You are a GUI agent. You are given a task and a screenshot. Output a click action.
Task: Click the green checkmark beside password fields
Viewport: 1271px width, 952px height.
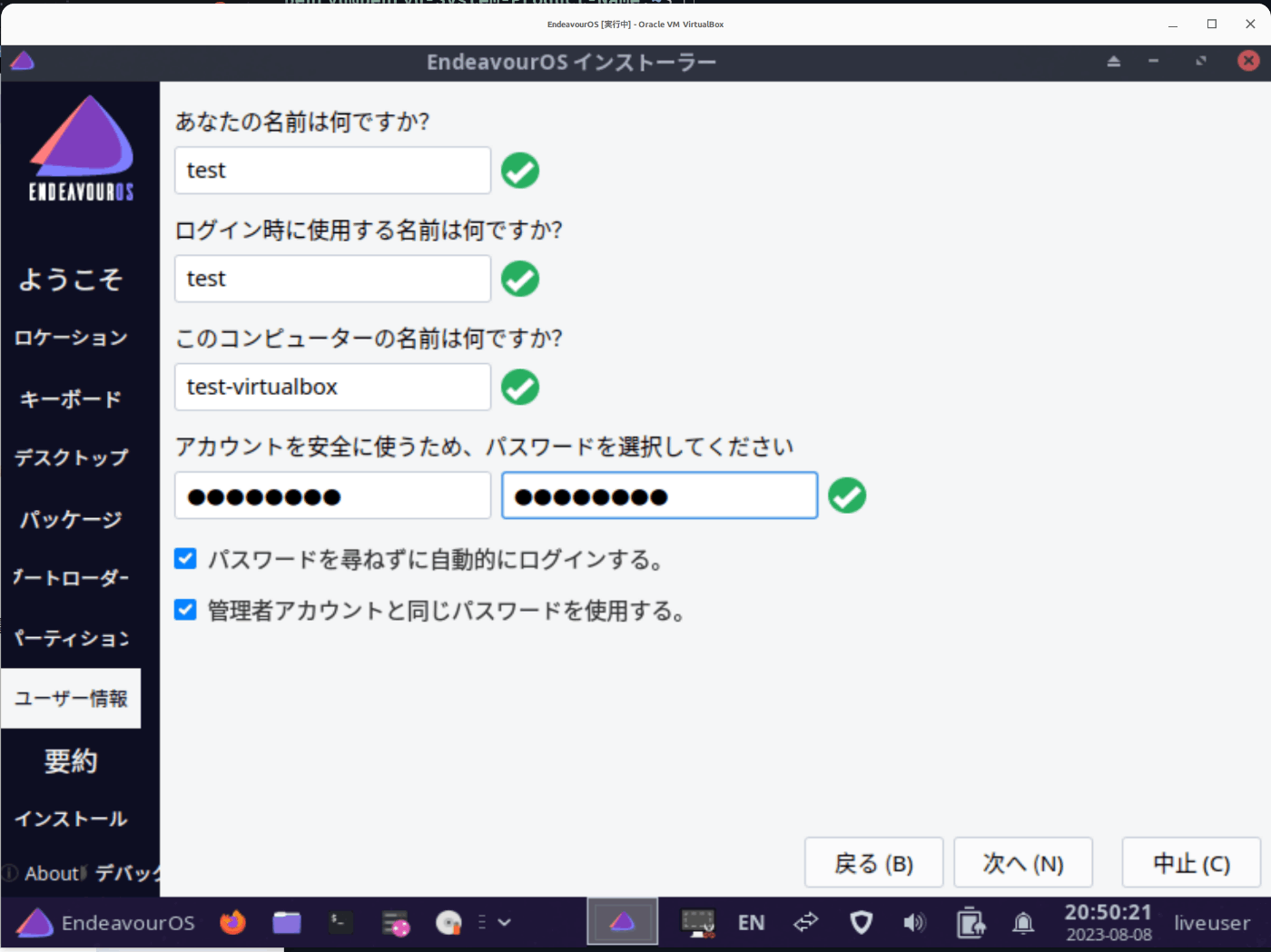(847, 496)
